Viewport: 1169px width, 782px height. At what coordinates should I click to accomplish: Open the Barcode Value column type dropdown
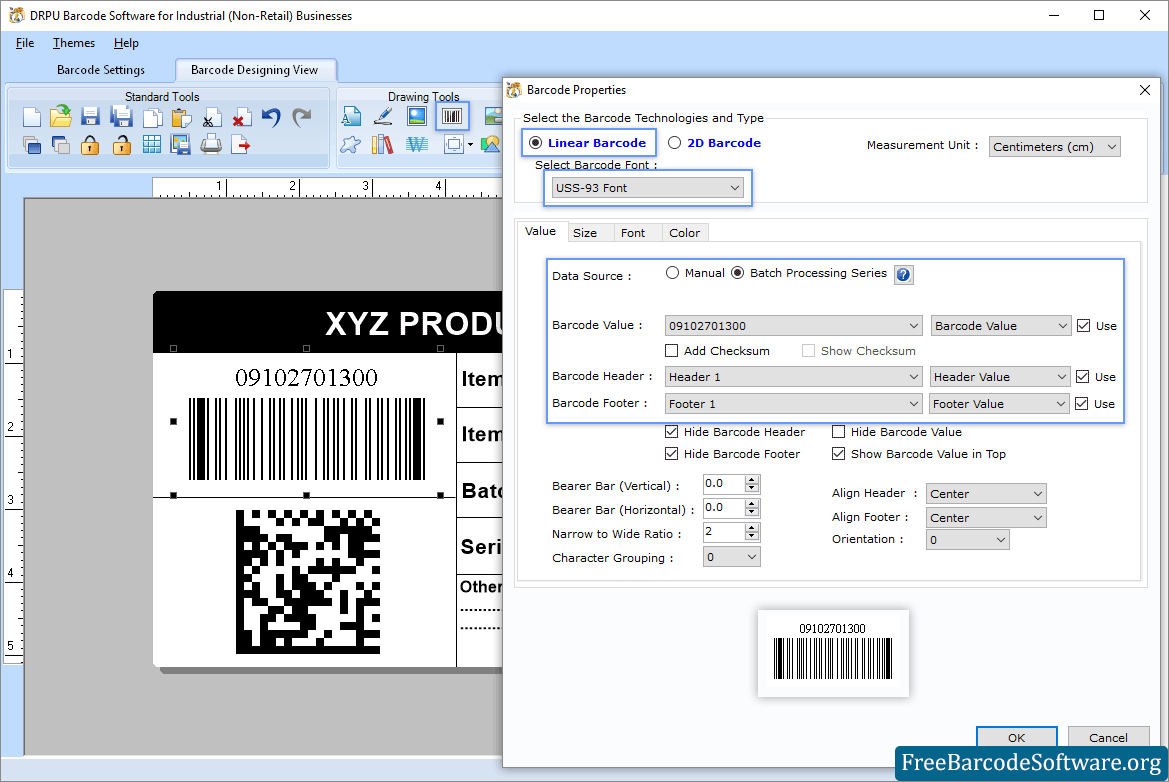[1001, 326]
